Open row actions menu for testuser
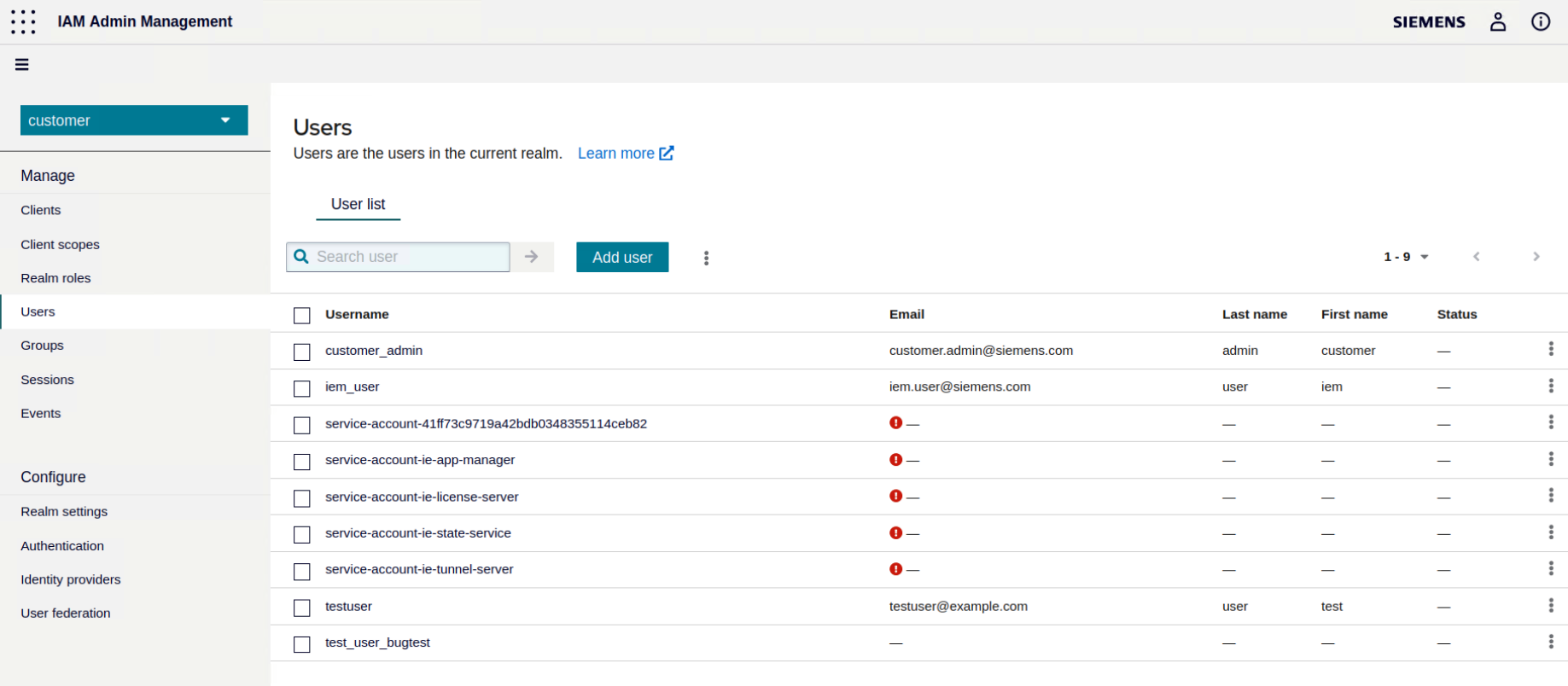This screenshot has width=1568, height=686. 1550,605
